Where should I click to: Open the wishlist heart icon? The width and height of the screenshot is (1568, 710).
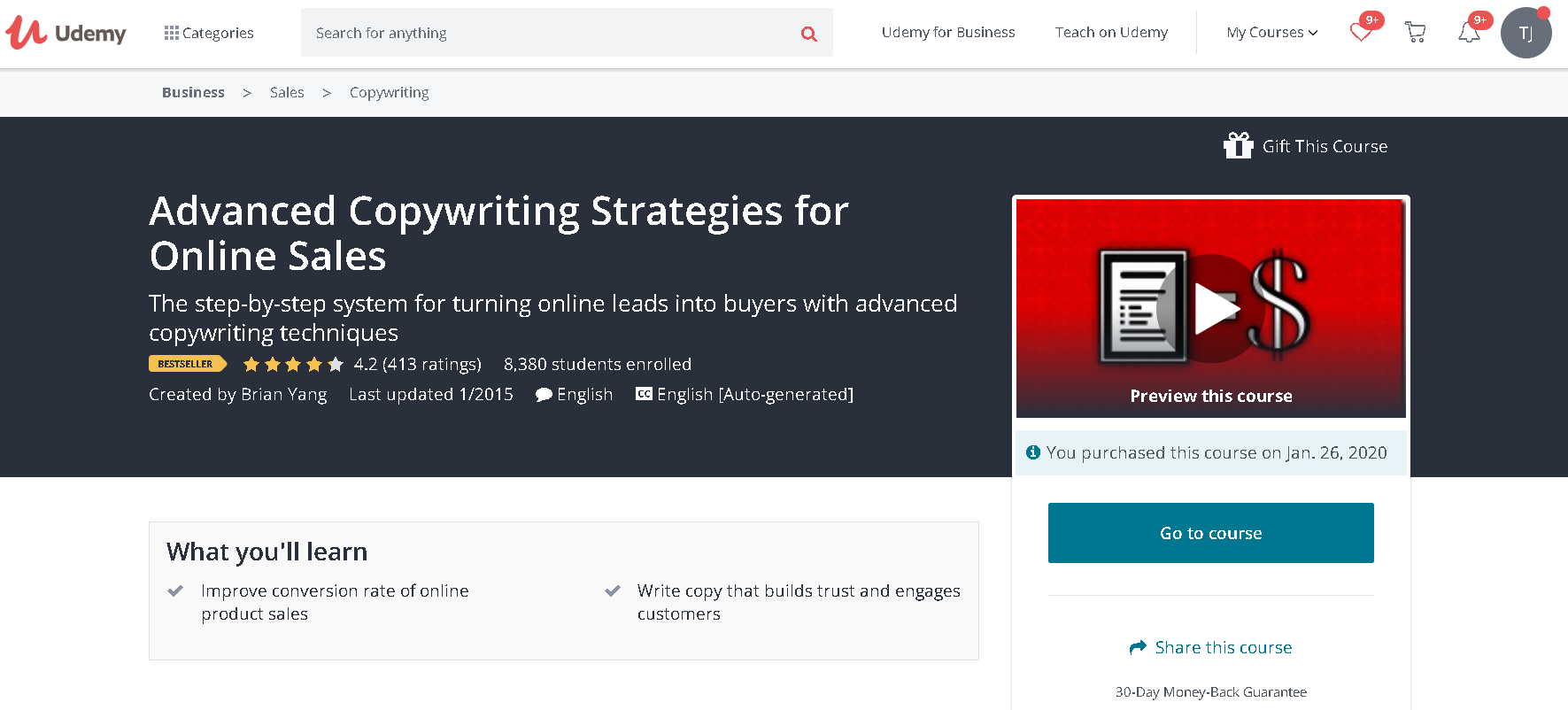tap(1361, 33)
